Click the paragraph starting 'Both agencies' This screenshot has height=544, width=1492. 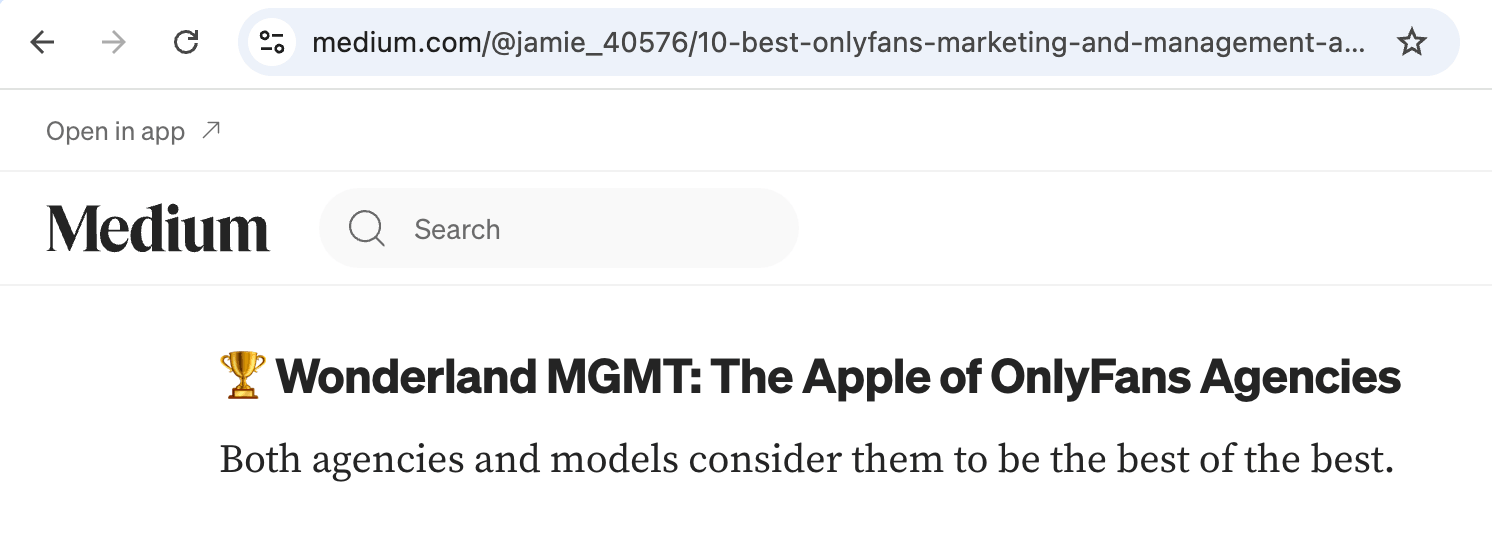click(806, 459)
